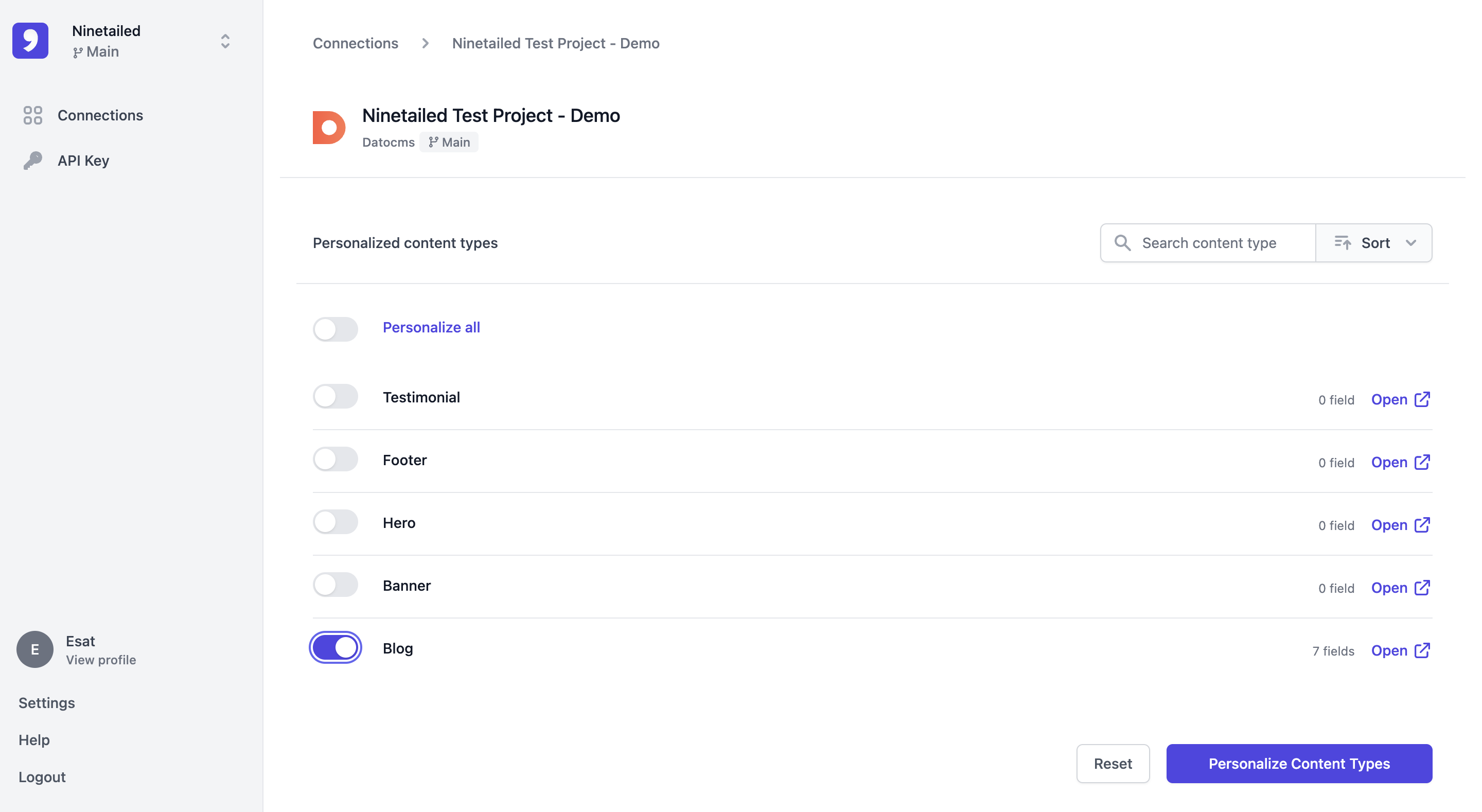Enable the Hero toggle

[336, 522]
